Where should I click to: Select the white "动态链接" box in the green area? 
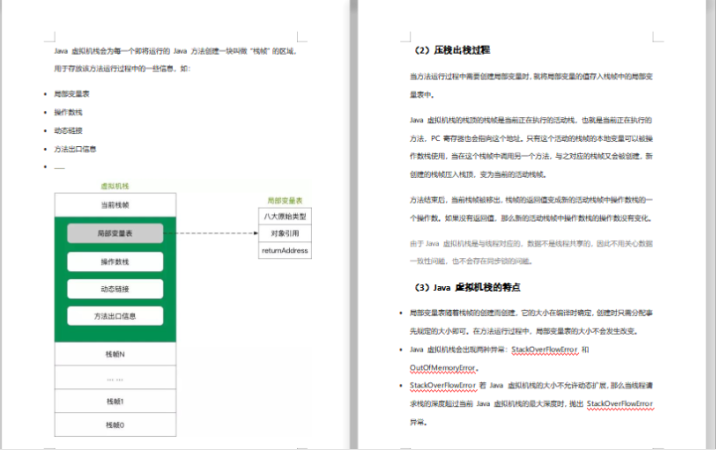(x=115, y=289)
